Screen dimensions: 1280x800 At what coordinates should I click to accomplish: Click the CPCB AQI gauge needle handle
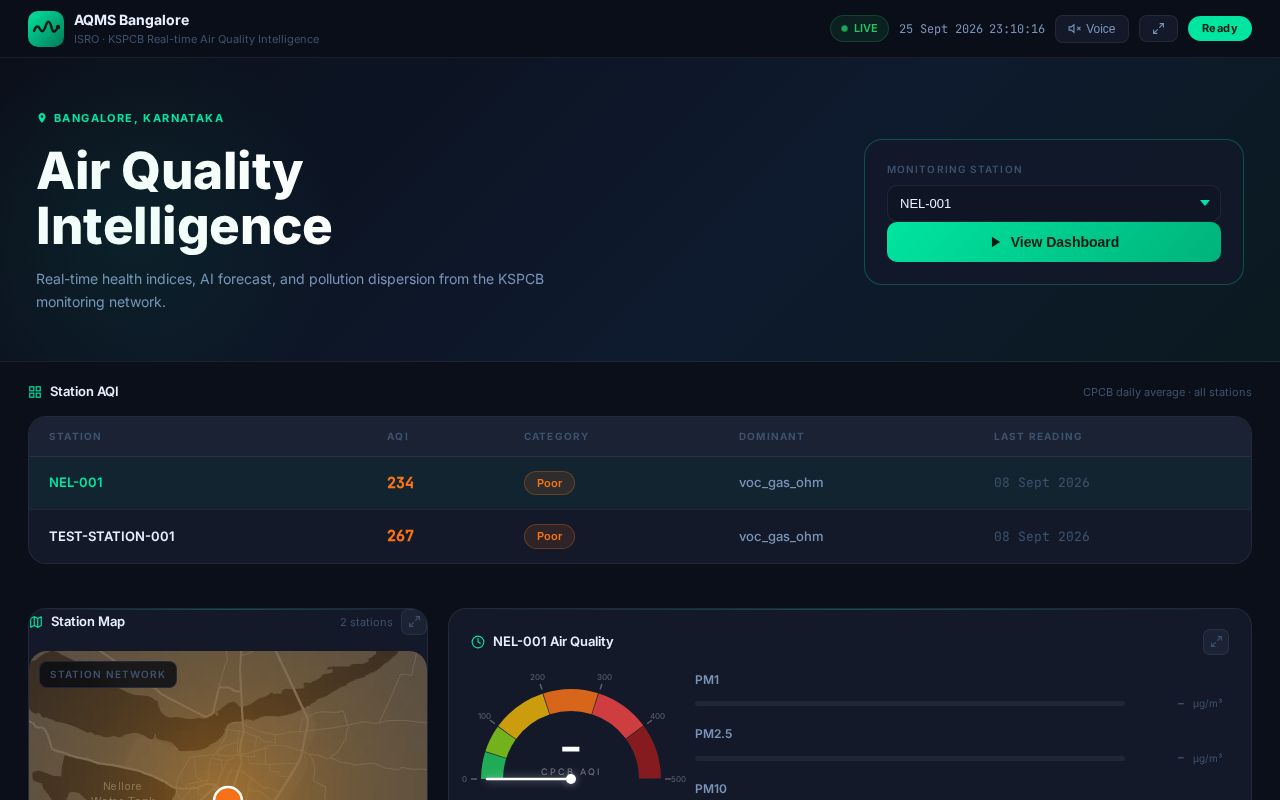570,779
